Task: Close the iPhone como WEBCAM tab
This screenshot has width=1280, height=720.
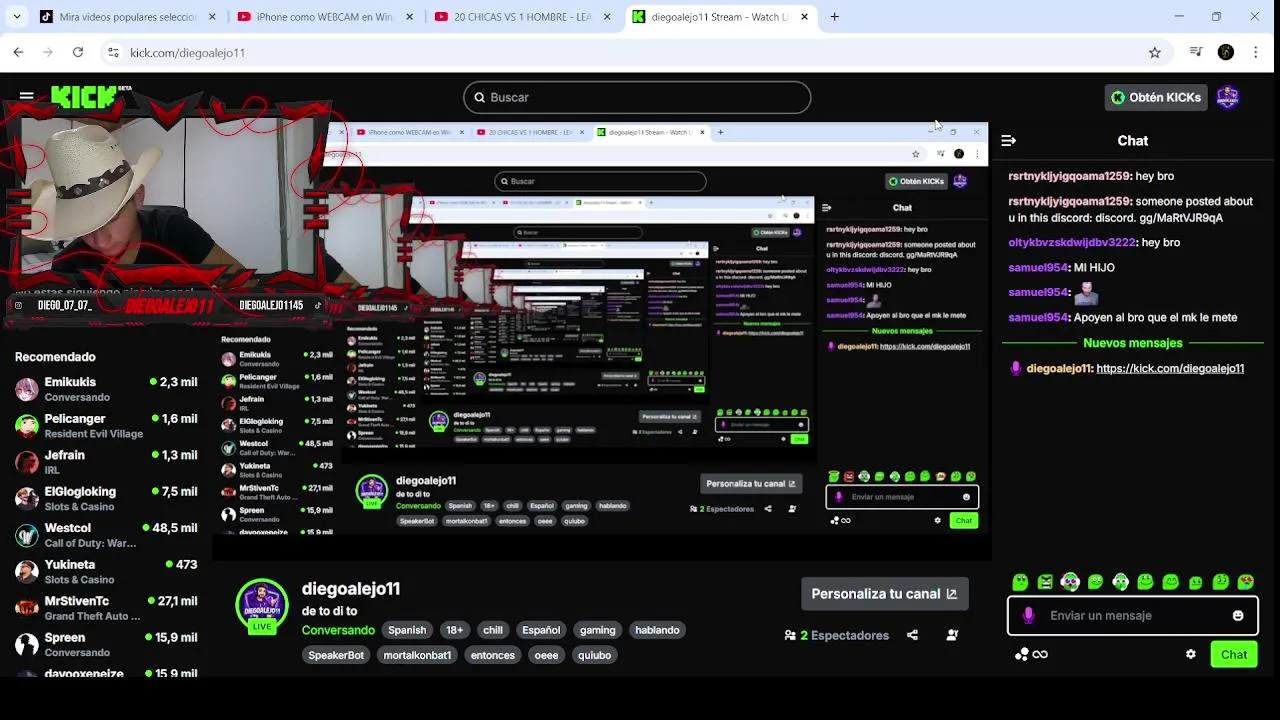Action: (x=409, y=16)
